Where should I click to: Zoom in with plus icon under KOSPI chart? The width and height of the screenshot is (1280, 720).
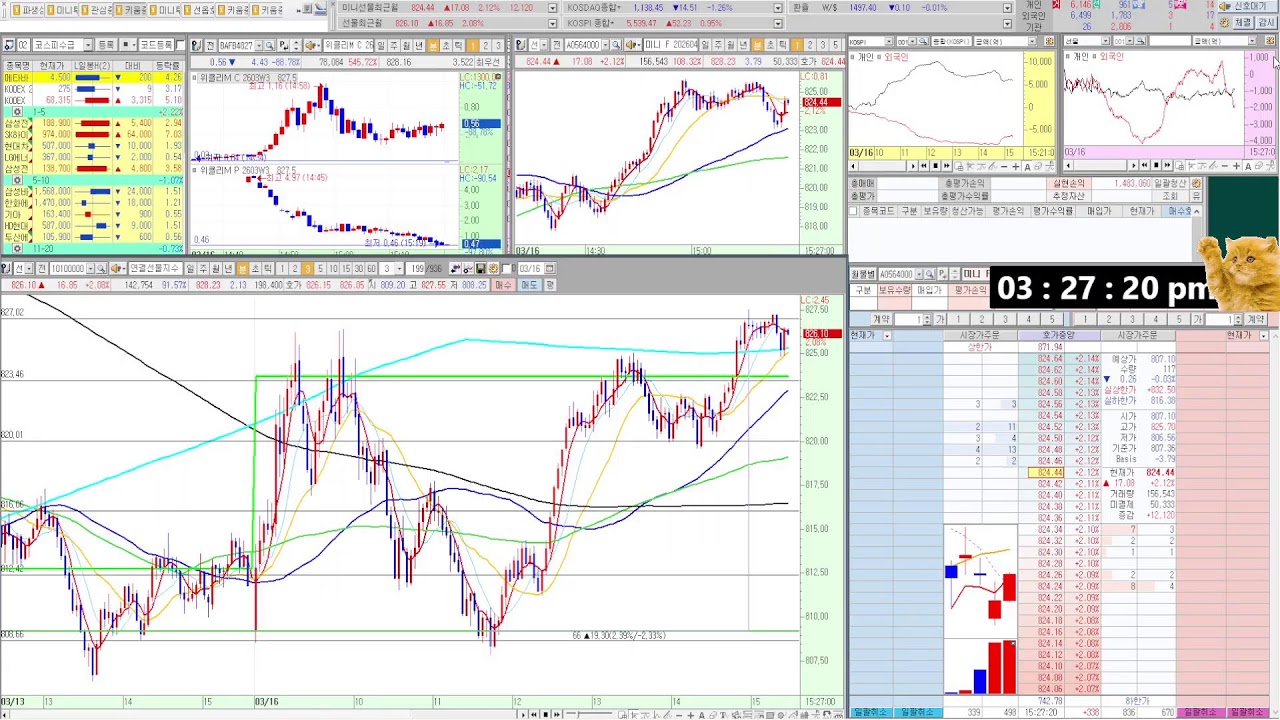pyautogui.click(x=1018, y=166)
